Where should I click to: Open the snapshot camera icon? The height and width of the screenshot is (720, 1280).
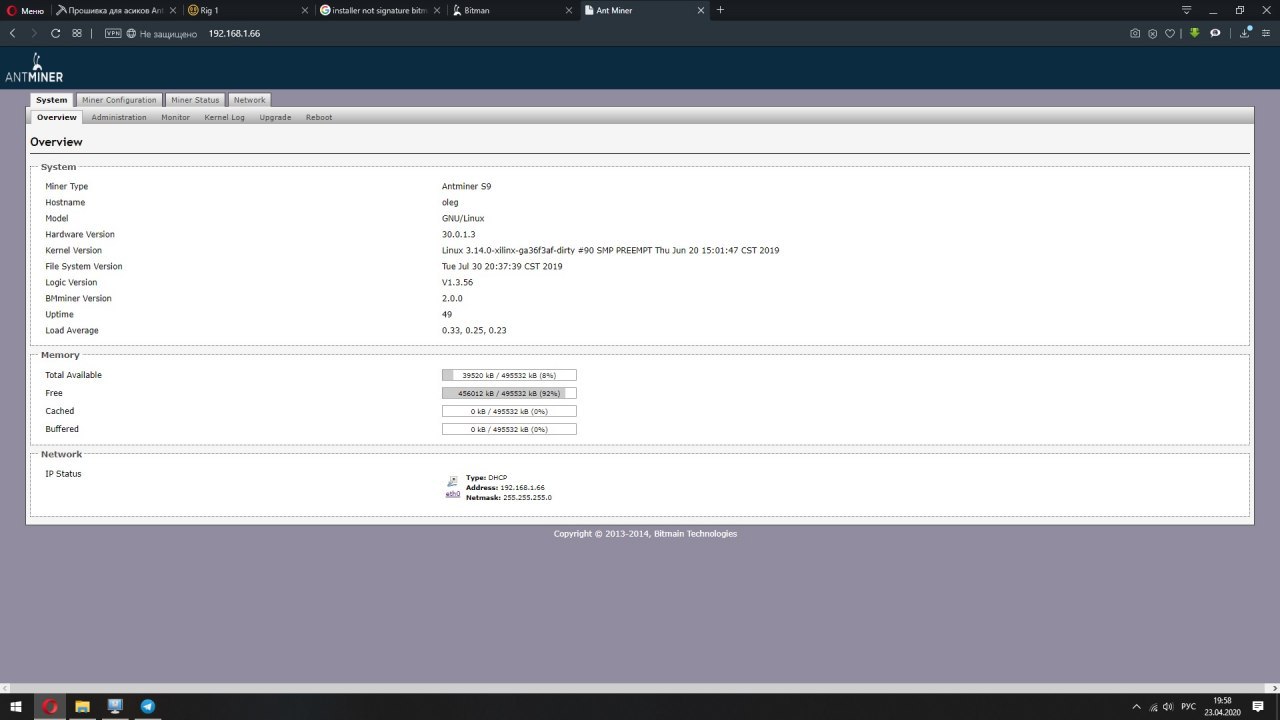[x=1135, y=33]
